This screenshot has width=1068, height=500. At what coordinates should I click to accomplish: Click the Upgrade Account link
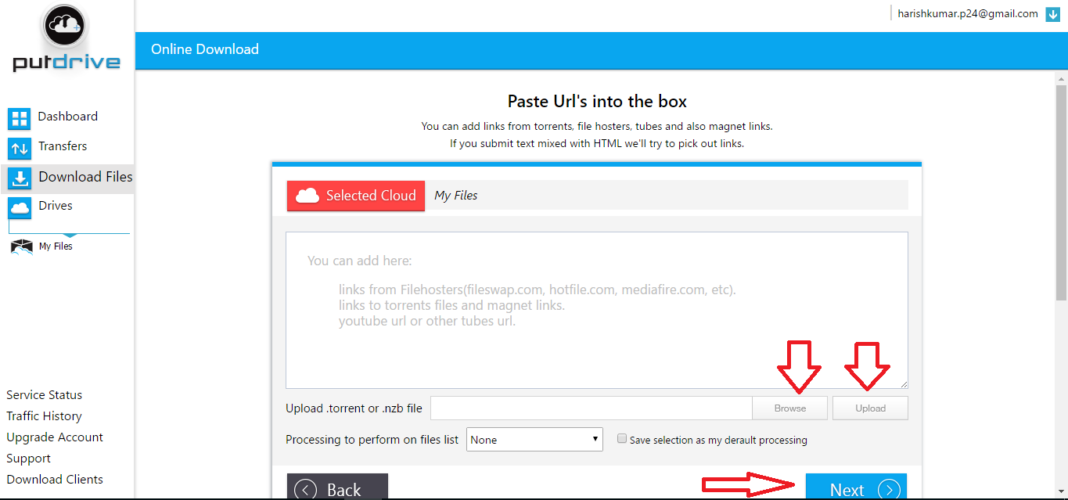point(54,437)
